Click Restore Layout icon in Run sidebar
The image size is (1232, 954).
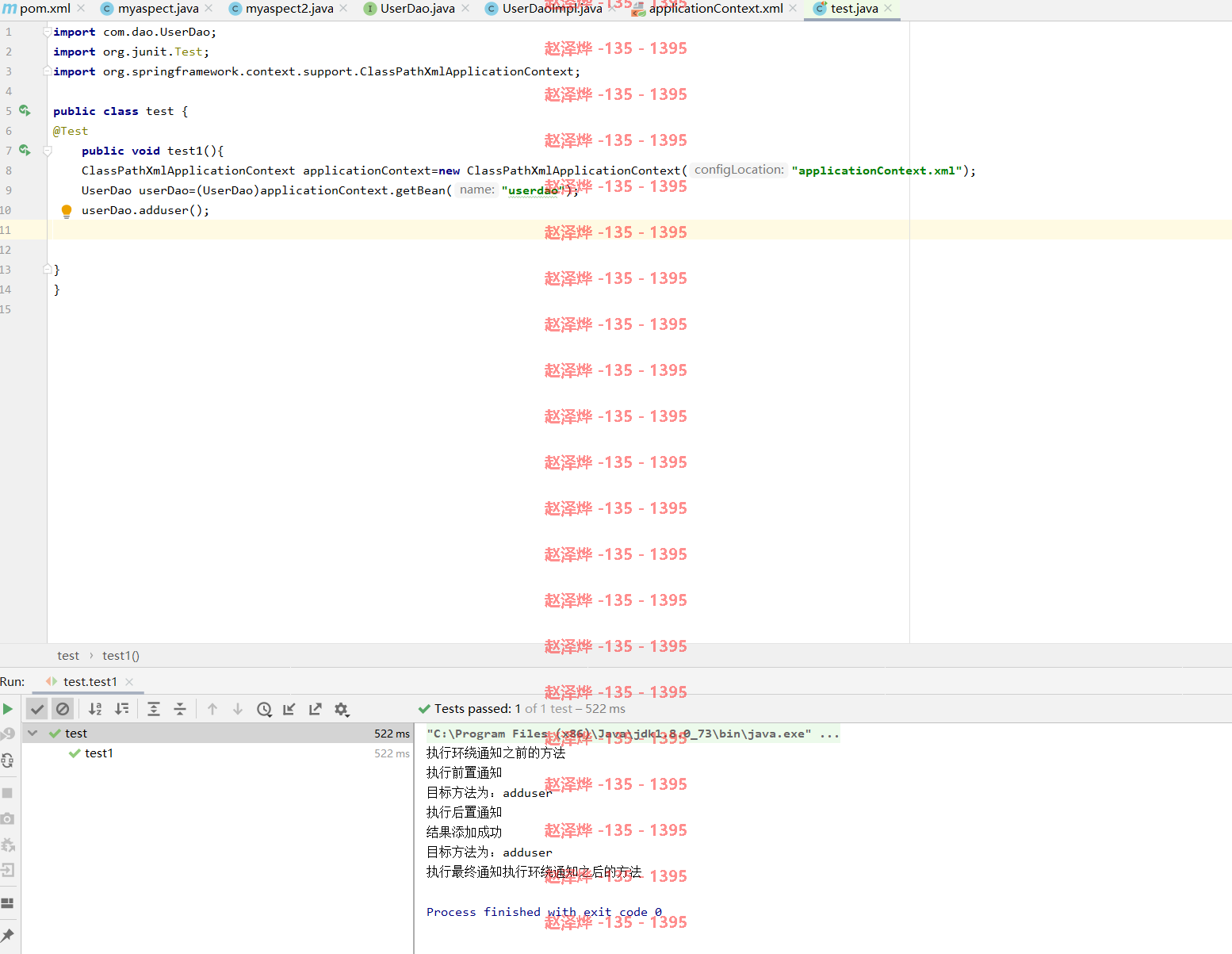click(7, 903)
